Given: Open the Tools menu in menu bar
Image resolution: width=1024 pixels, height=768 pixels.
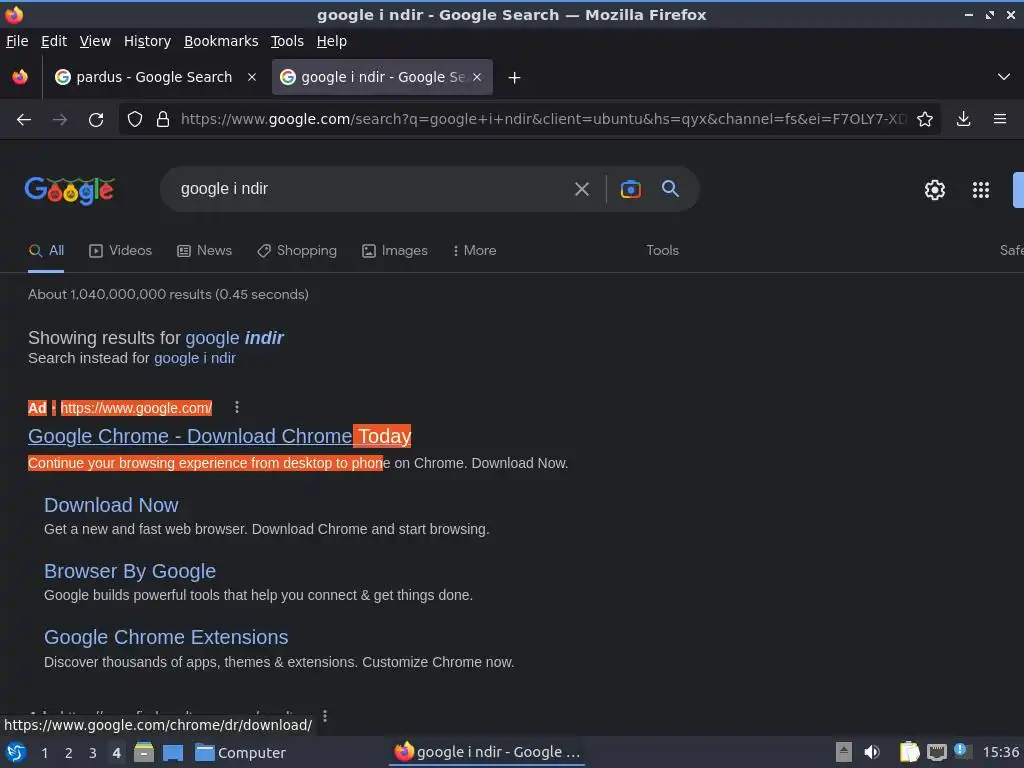Looking at the screenshot, I should tap(287, 41).
